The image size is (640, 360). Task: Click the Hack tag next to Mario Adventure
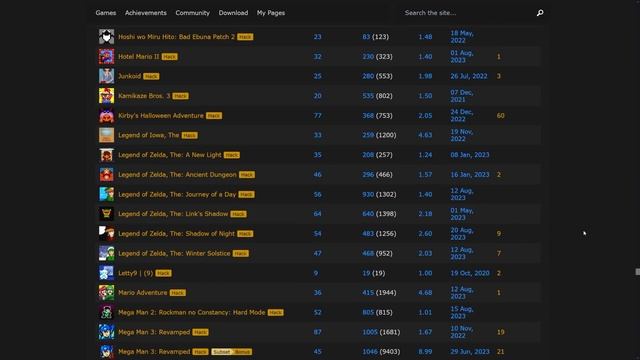(x=178, y=293)
